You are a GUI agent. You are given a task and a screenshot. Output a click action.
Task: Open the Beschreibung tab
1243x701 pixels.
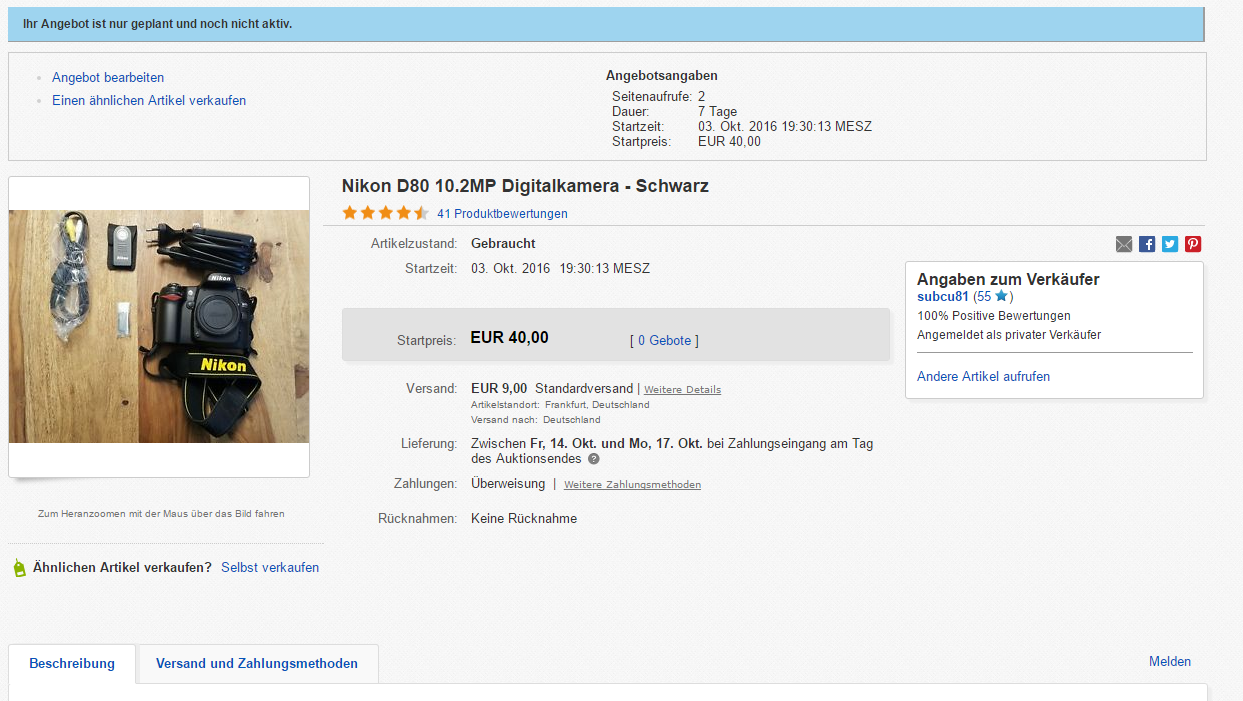72,663
